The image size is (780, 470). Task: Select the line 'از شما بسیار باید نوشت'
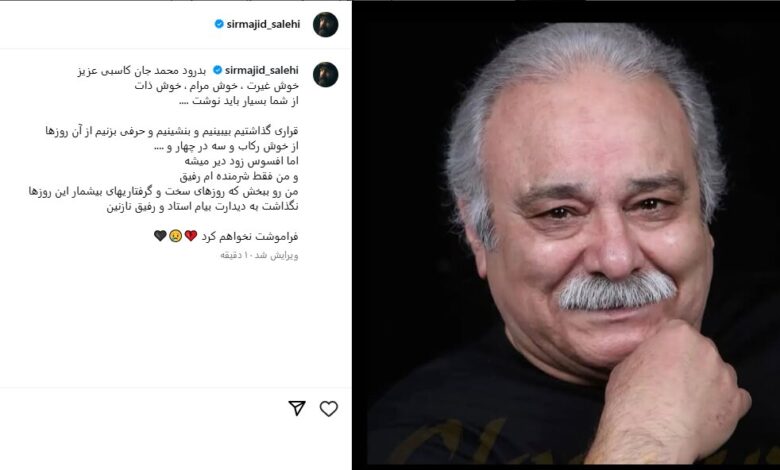[239, 101]
